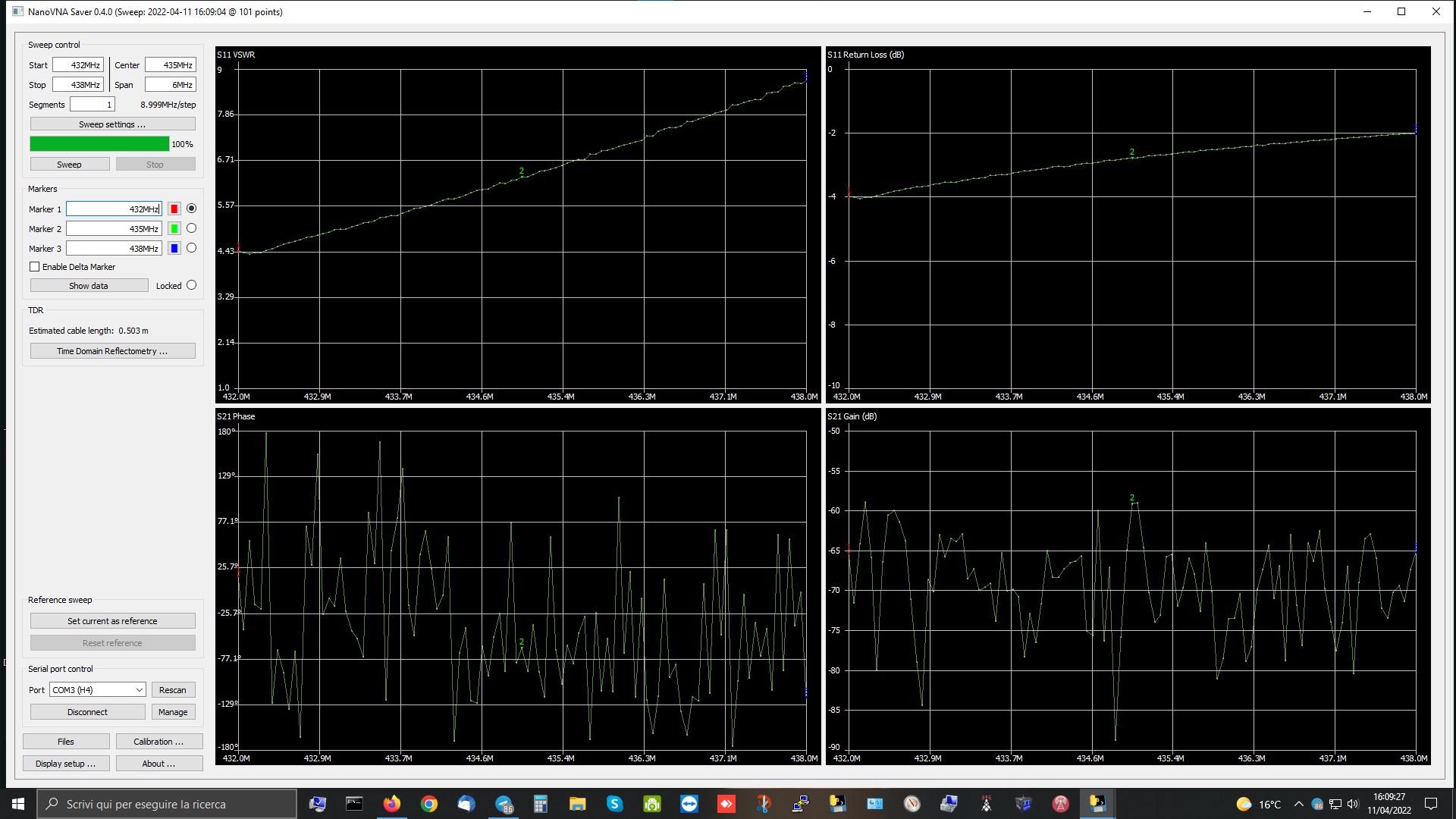Select the Marker 2 radio button

pyautogui.click(x=191, y=228)
